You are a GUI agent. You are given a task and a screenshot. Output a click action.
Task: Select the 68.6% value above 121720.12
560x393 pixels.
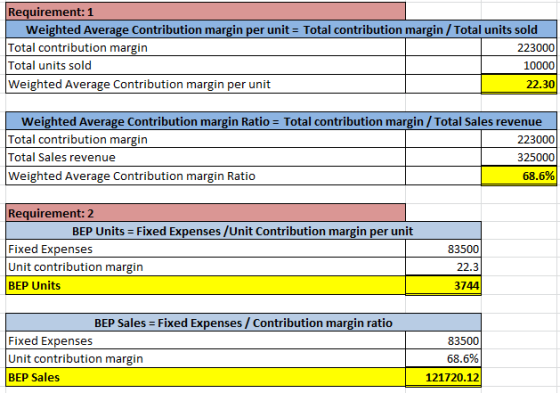click(x=443, y=358)
